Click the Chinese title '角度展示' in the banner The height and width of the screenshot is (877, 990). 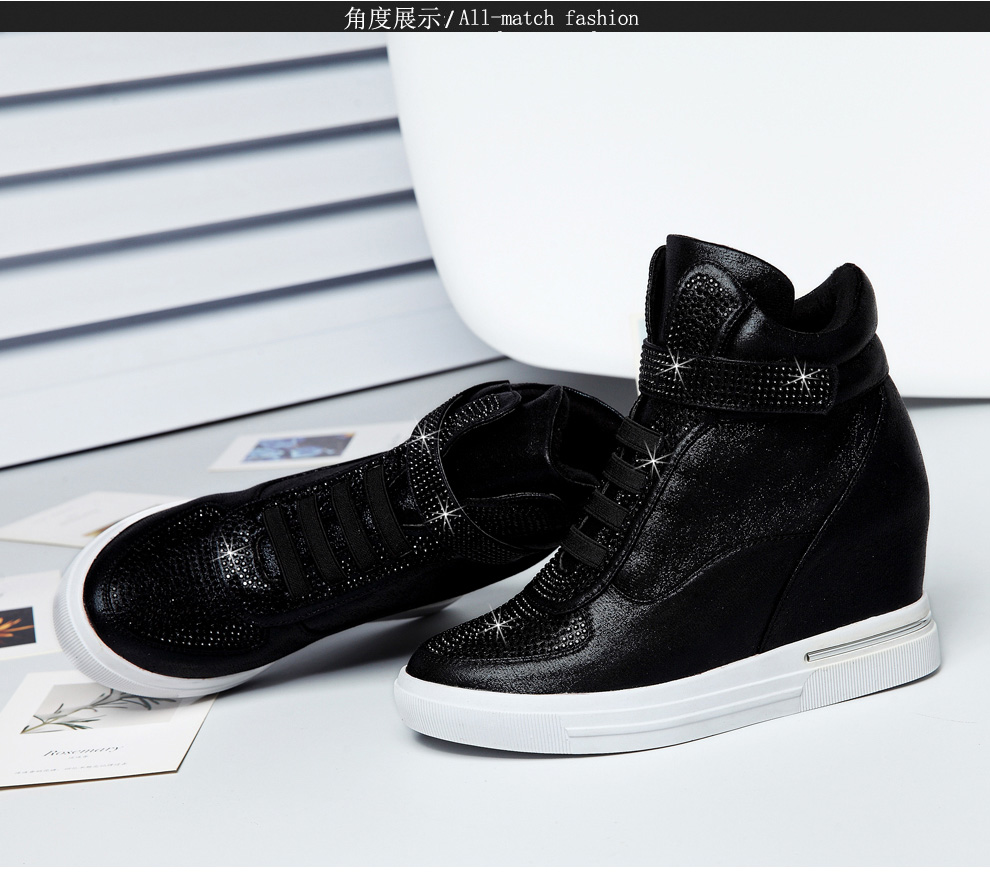392,17
